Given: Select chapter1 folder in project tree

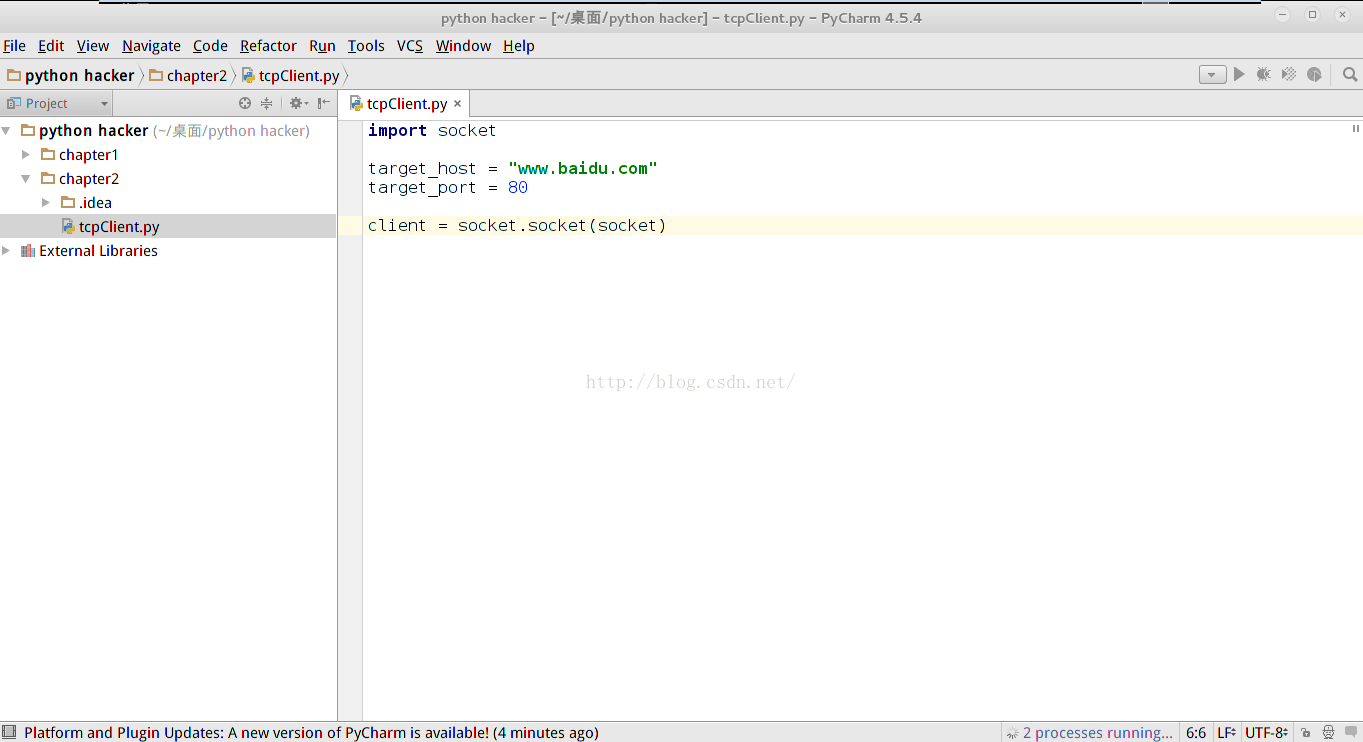Looking at the screenshot, I should point(88,155).
